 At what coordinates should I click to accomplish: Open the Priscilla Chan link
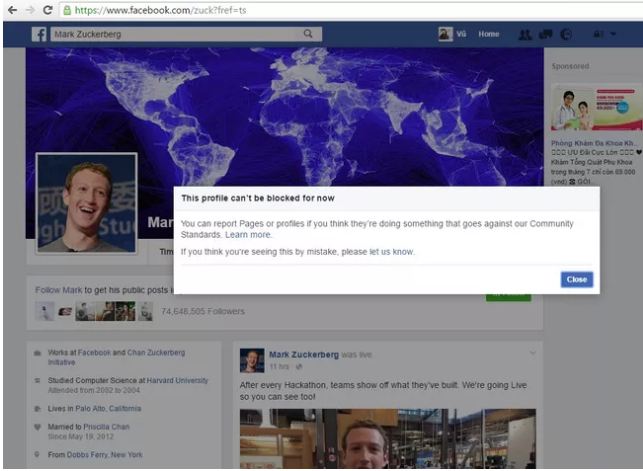(x=107, y=427)
